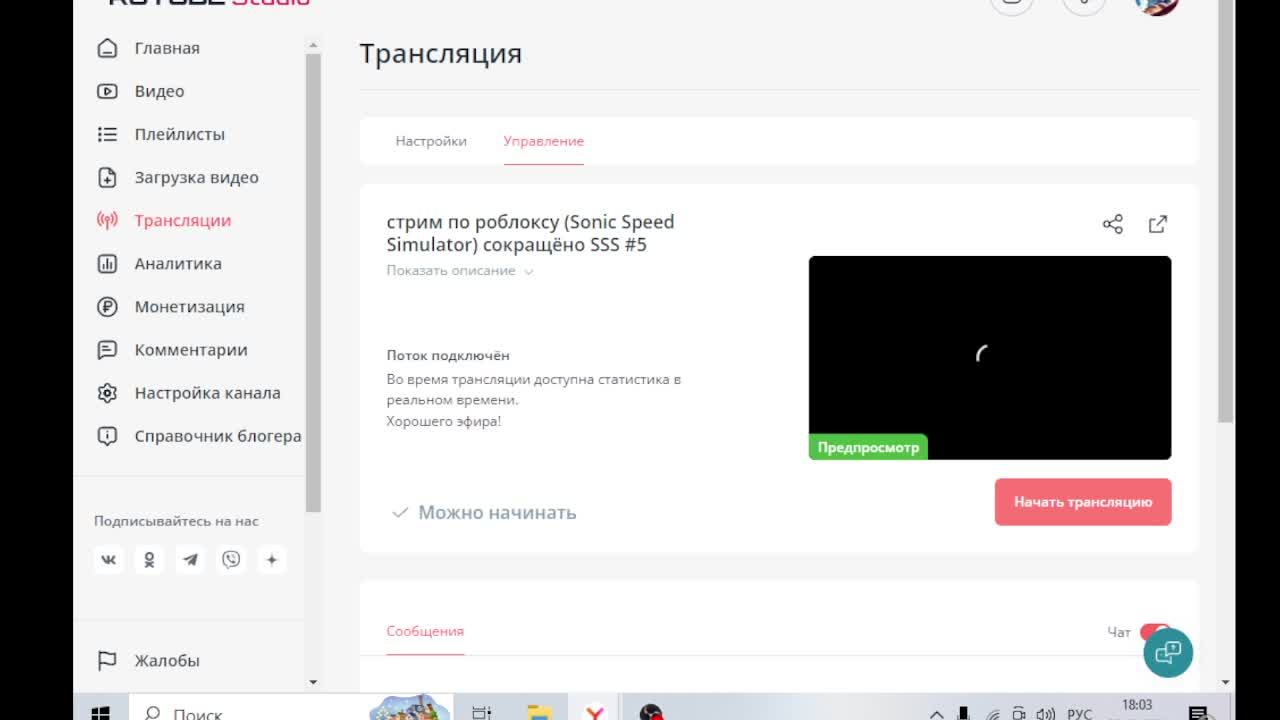Open File Explorer on taskbar

(539, 713)
